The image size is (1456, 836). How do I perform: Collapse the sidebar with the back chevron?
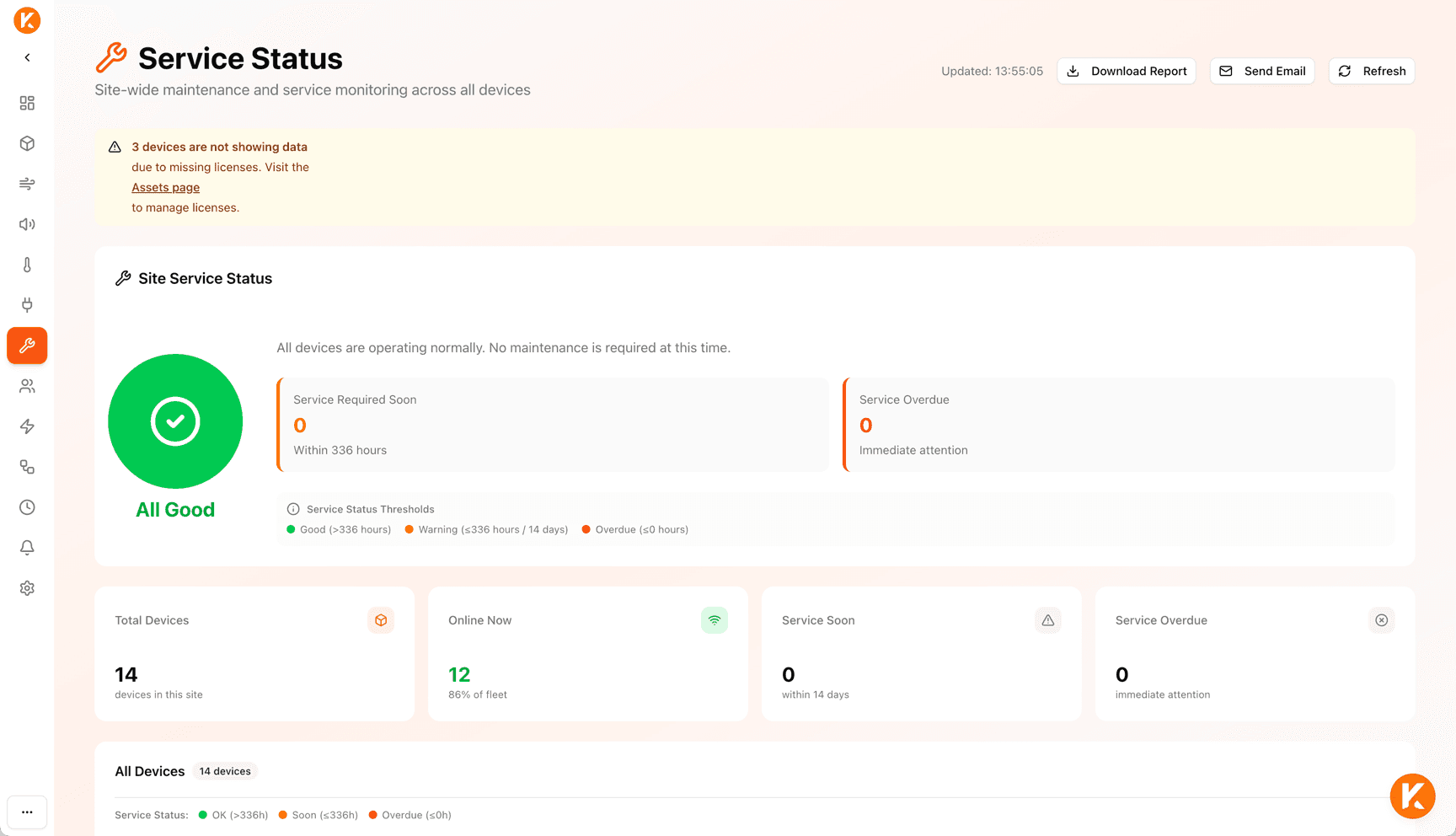pos(27,57)
